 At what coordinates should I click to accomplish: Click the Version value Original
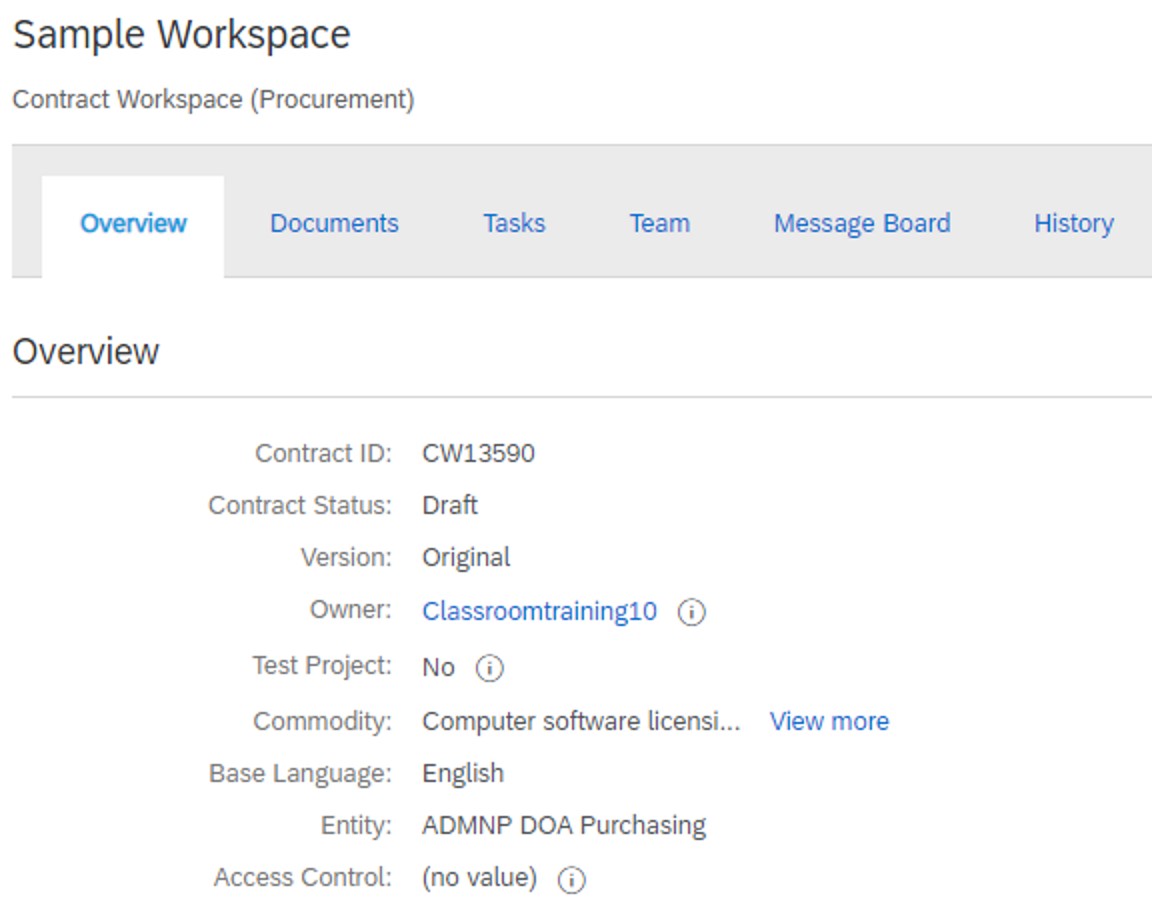(466, 558)
